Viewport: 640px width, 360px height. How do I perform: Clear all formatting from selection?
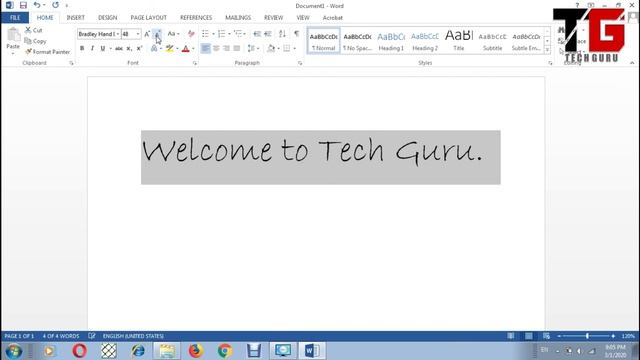click(x=191, y=34)
